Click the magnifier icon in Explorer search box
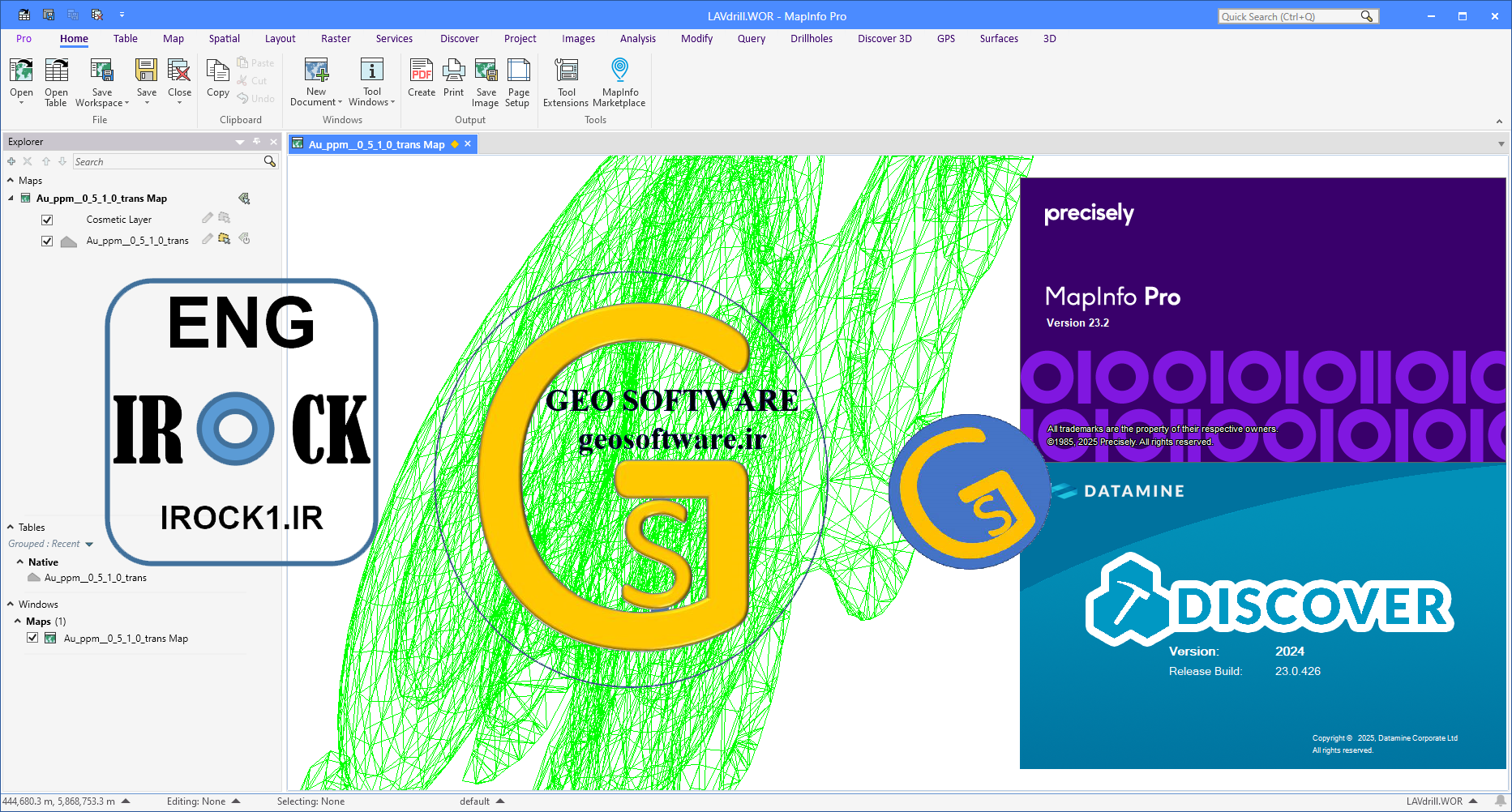 (270, 161)
